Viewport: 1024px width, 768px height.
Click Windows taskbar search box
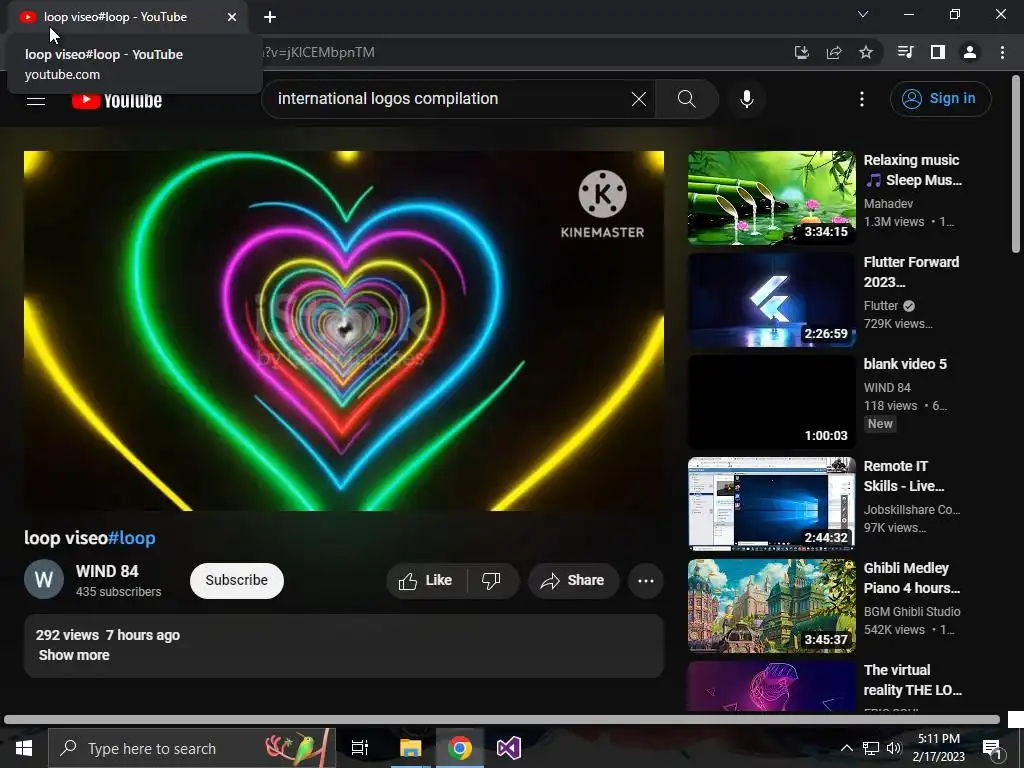[191, 748]
